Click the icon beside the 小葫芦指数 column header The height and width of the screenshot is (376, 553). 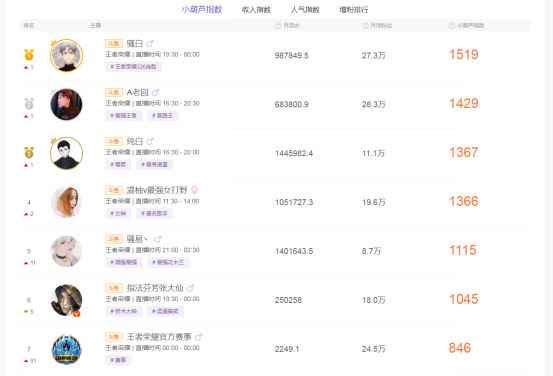[x=452, y=25]
